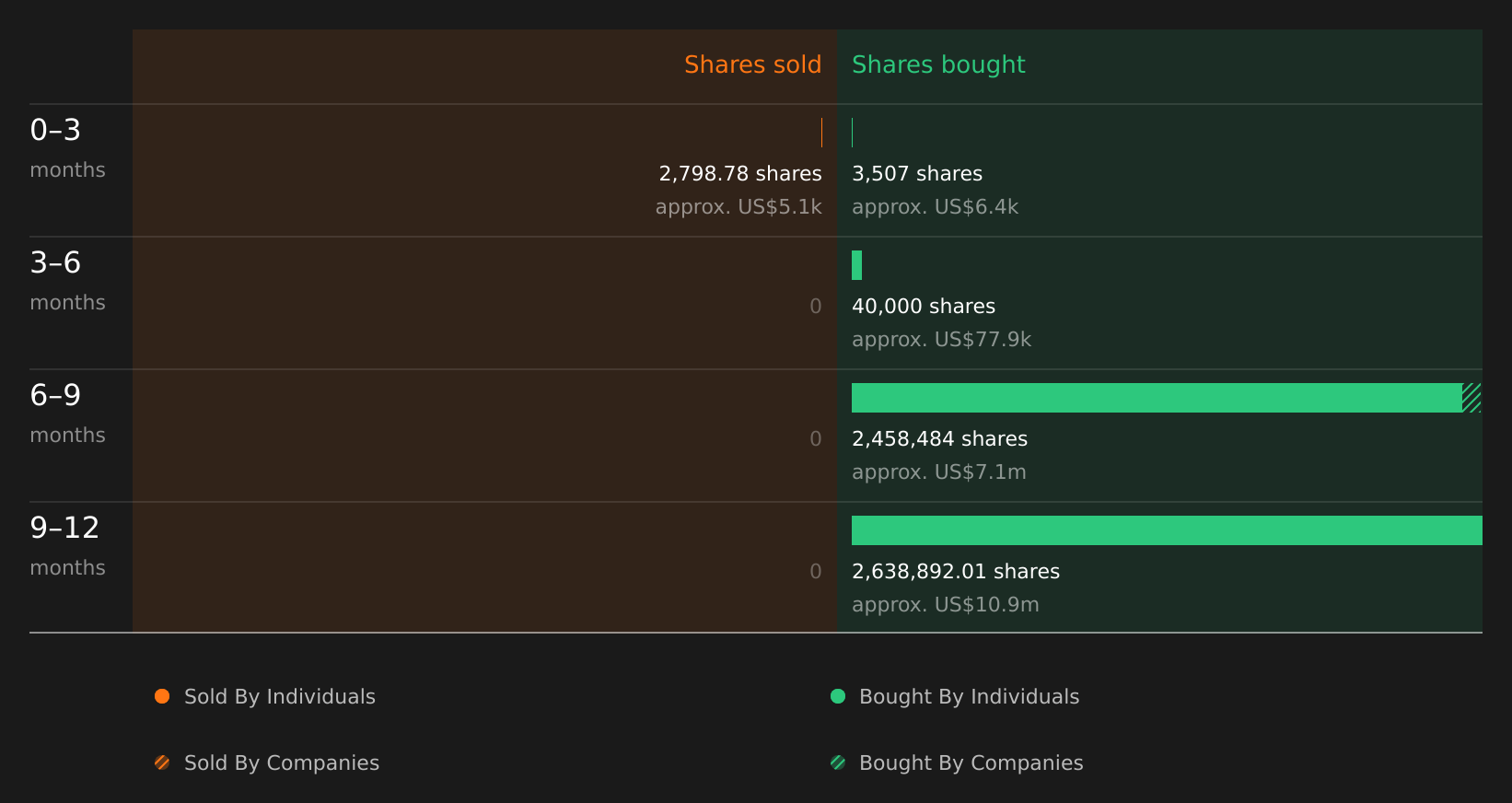1512x803 pixels.
Task: Click the zero sold value in 9–12 months row
Action: point(816,572)
